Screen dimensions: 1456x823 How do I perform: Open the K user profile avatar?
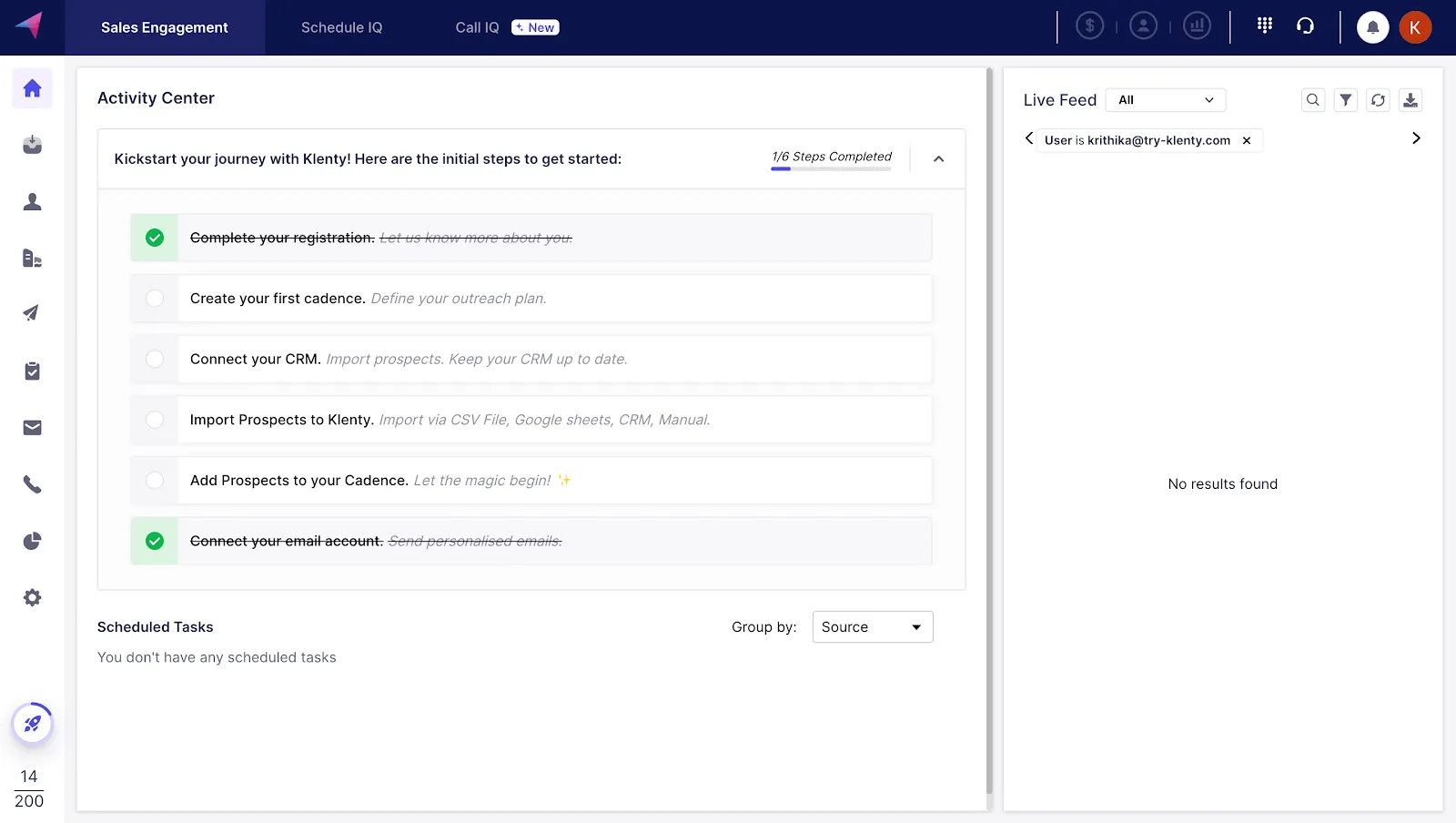pyautogui.click(x=1415, y=27)
